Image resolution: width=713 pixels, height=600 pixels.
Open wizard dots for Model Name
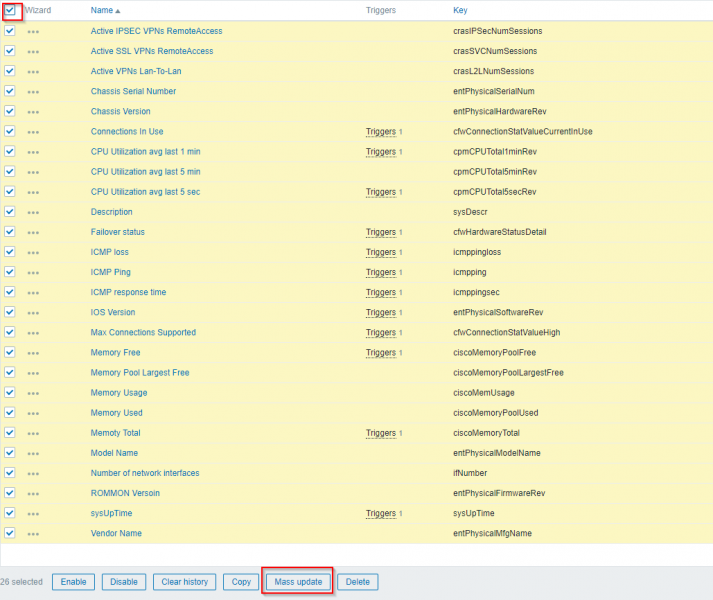tap(33, 454)
